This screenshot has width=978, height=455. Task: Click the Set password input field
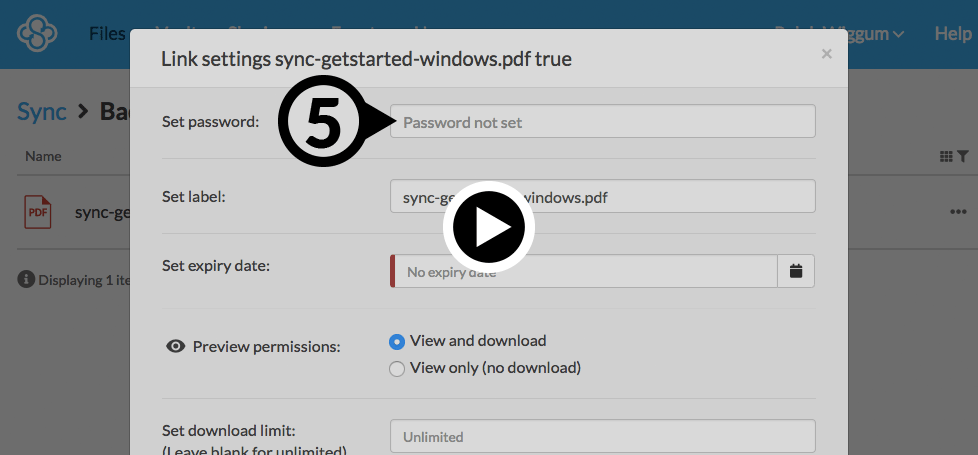tap(602, 122)
